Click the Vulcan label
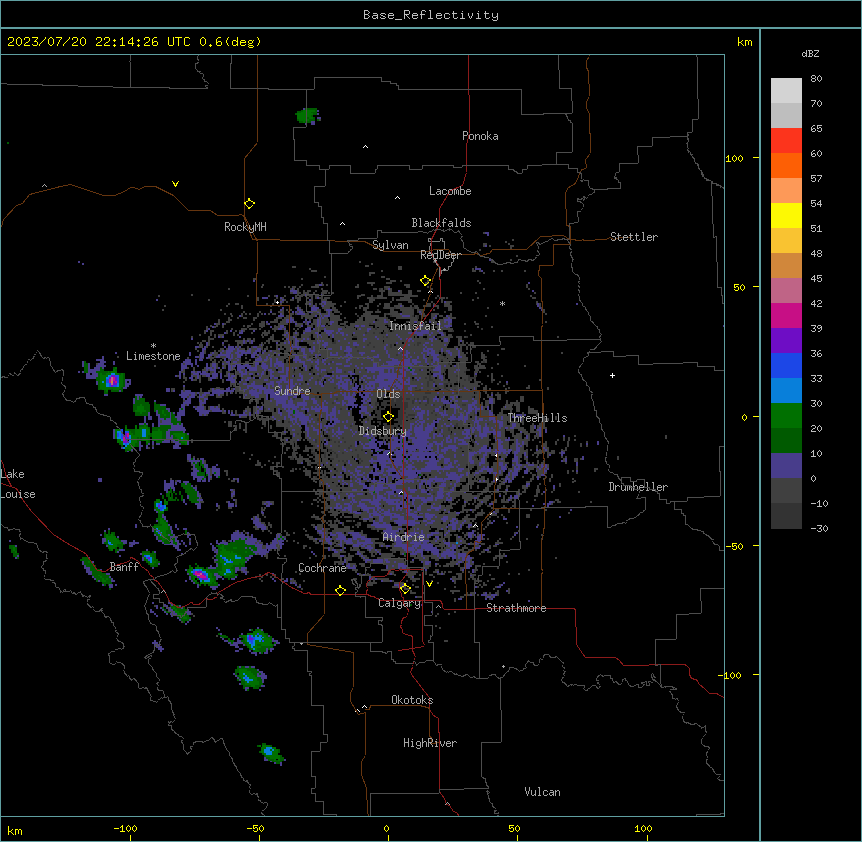 point(543,792)
